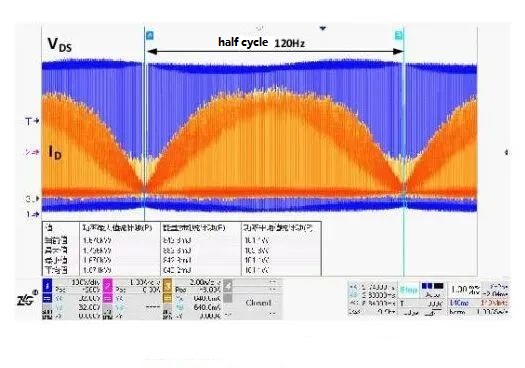Open channel 1 volts per division setting

[x=85, y=282]
